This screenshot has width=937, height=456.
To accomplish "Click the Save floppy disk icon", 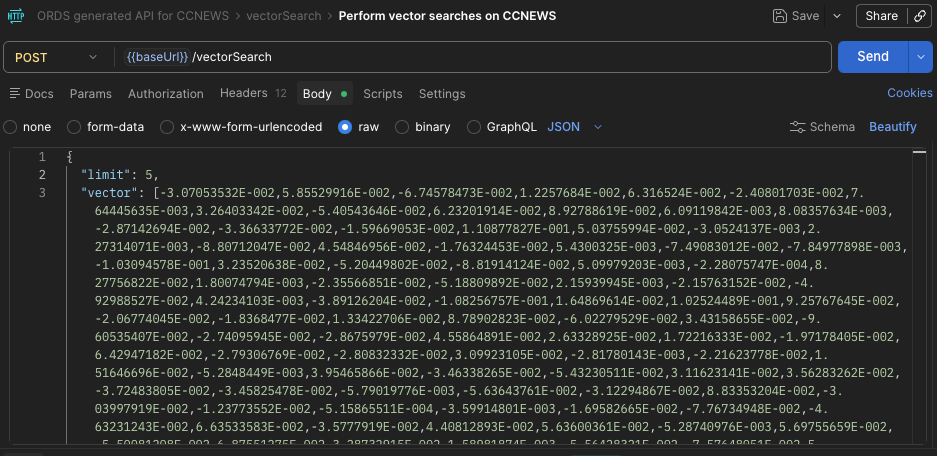I will point(780,16).
